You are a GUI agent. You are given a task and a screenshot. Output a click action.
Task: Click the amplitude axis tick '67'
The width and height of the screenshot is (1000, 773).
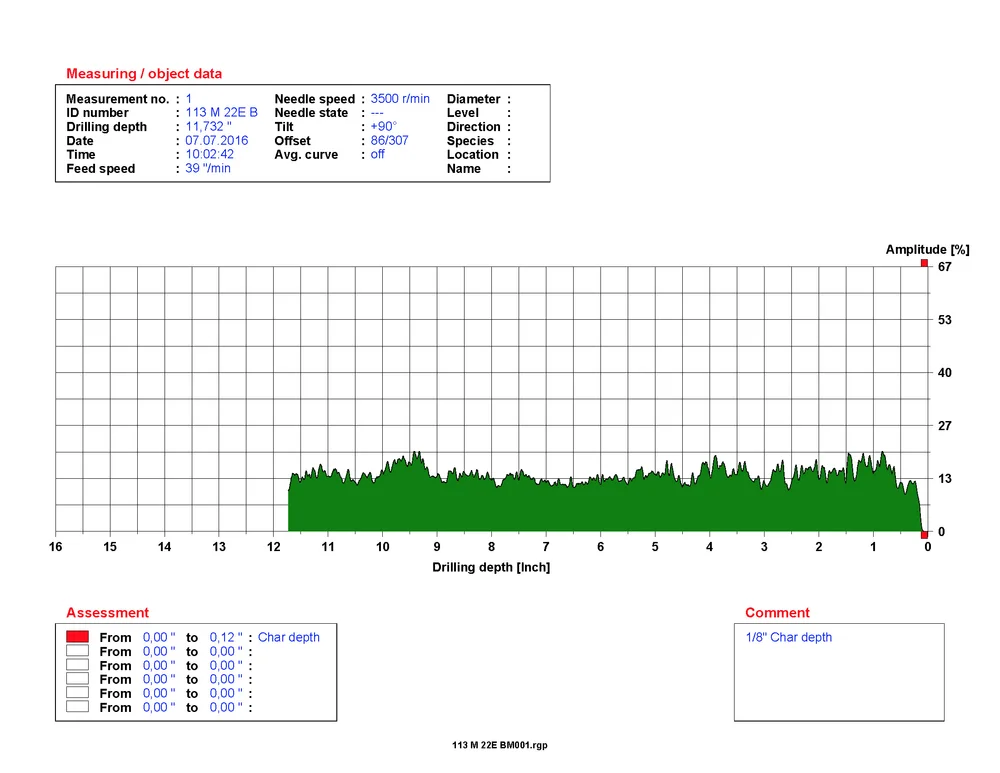coord(945,267)
